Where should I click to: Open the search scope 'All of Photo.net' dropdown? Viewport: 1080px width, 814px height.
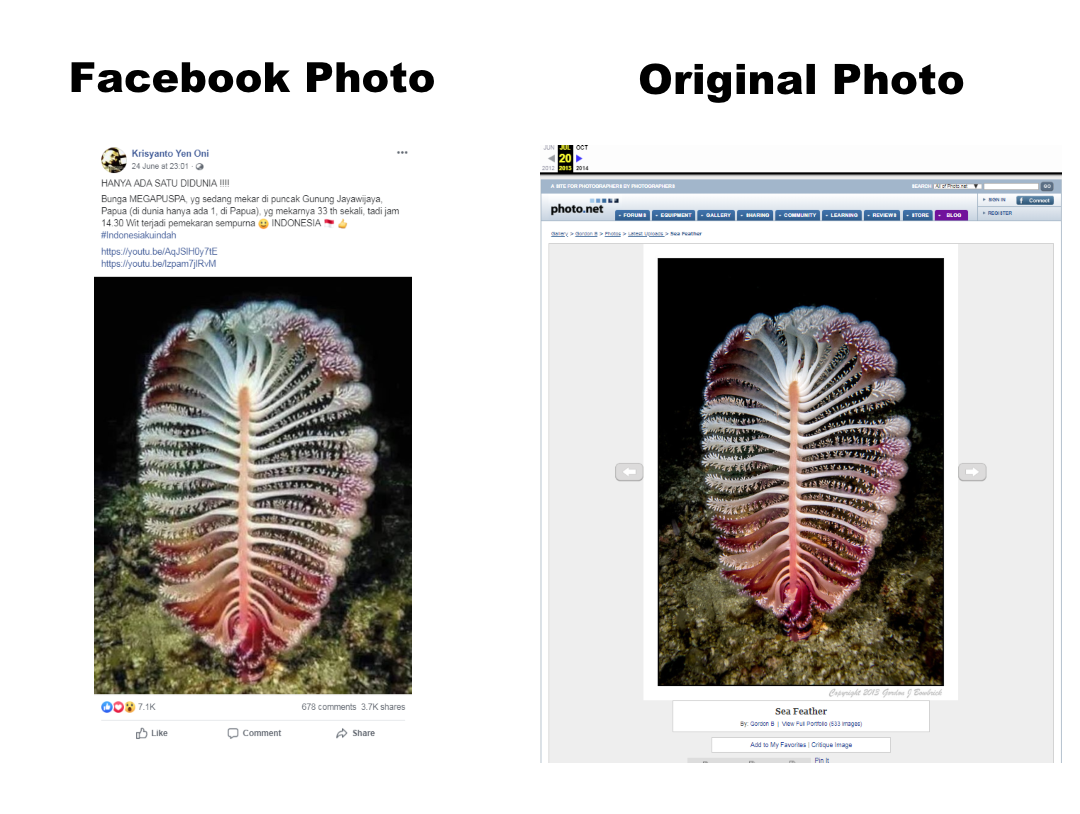[x=956, y=186]
